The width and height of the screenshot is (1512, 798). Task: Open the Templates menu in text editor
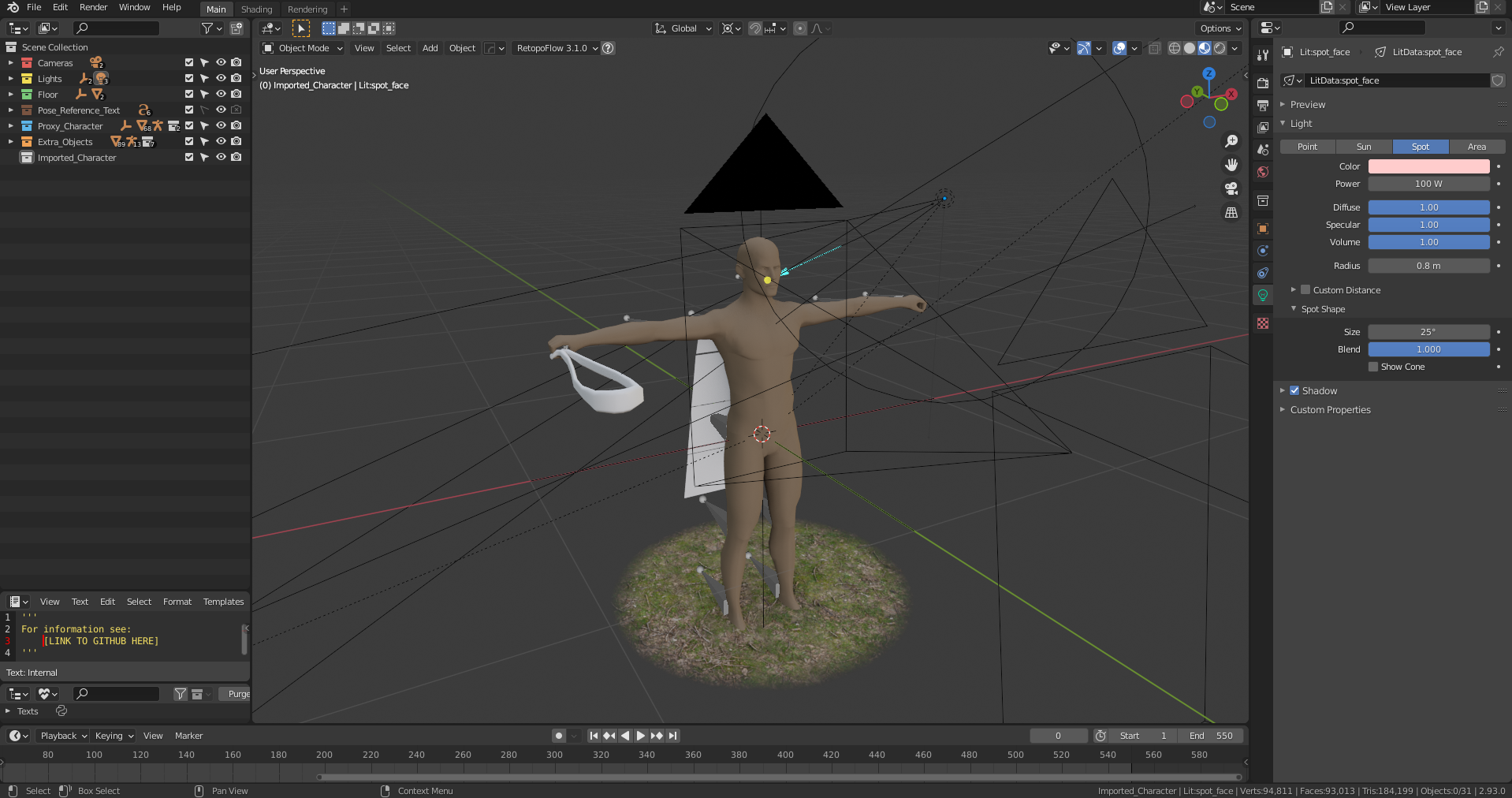coord(223,602)
